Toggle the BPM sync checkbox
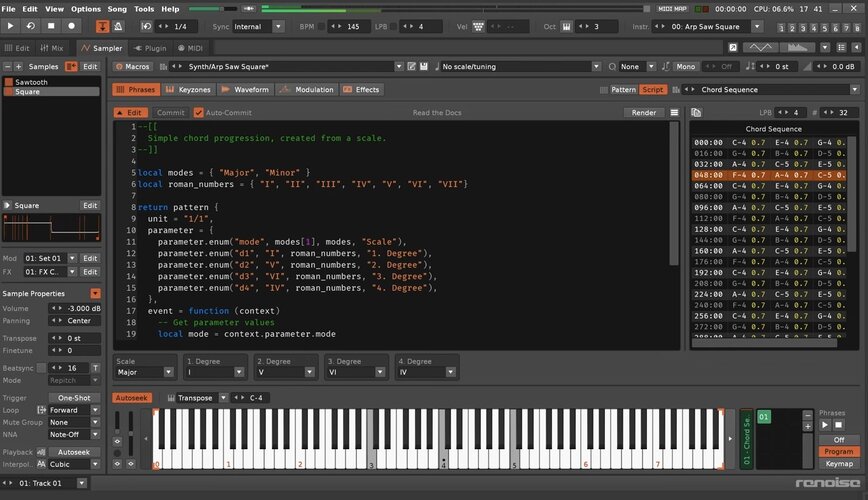This screenshot has width=868, height=500. [321, 27]
